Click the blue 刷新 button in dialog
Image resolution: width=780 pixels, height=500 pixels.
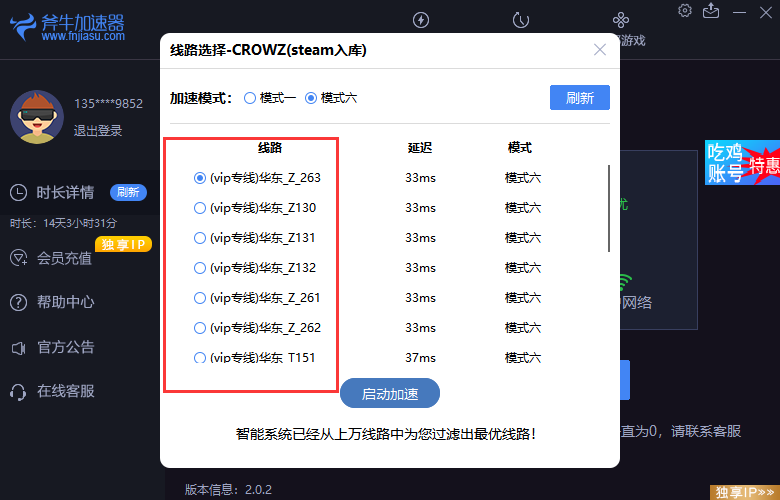(x=580, y=98)
